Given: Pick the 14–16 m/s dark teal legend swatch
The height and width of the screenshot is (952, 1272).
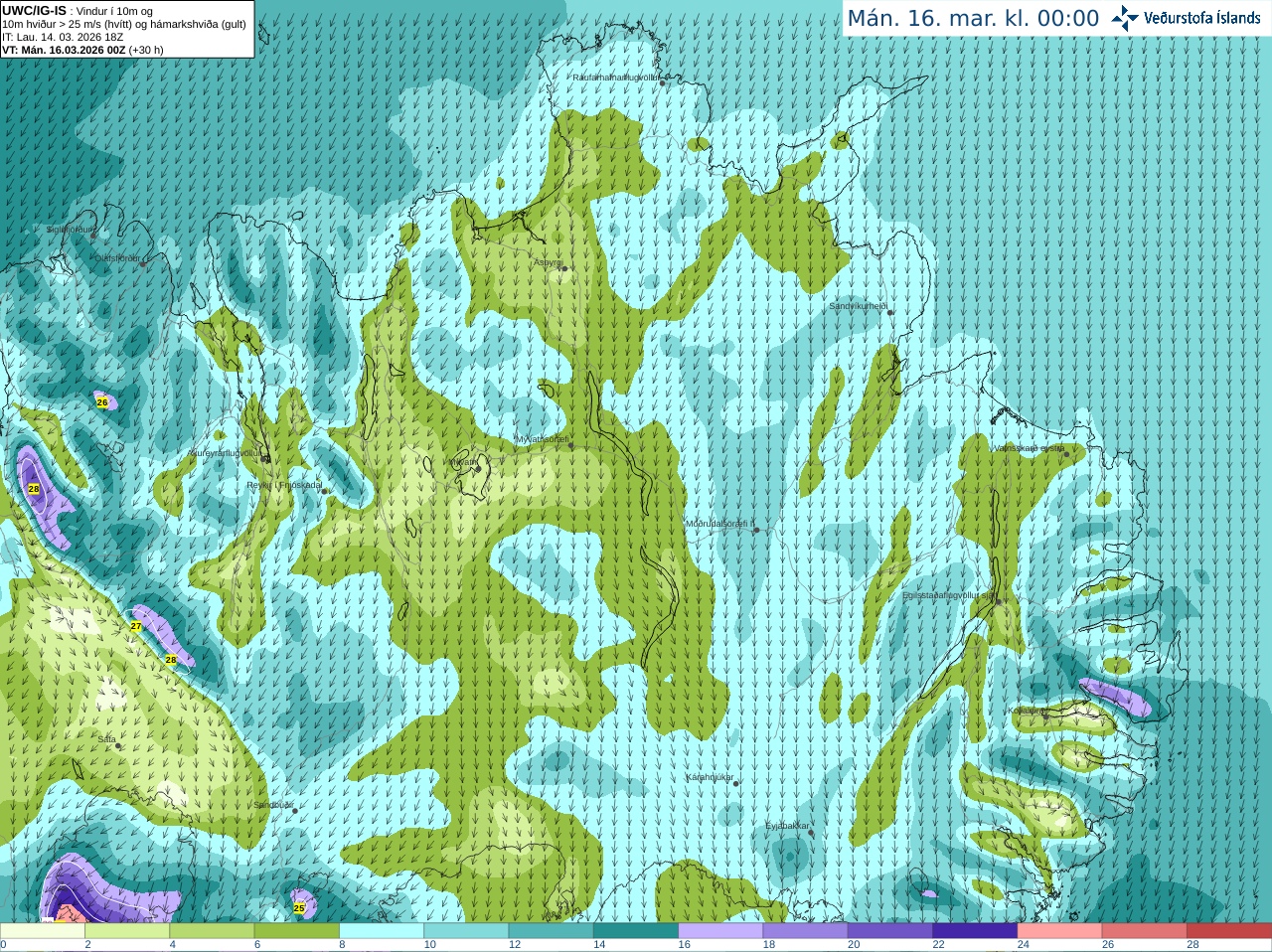Looking at the screenshot, I should tap(636, 931).
